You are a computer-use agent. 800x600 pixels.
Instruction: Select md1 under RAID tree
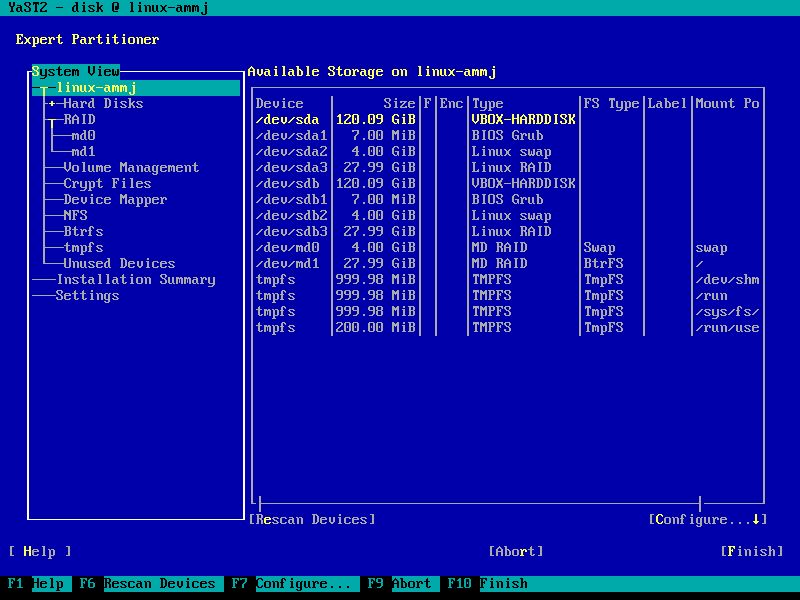83,151
